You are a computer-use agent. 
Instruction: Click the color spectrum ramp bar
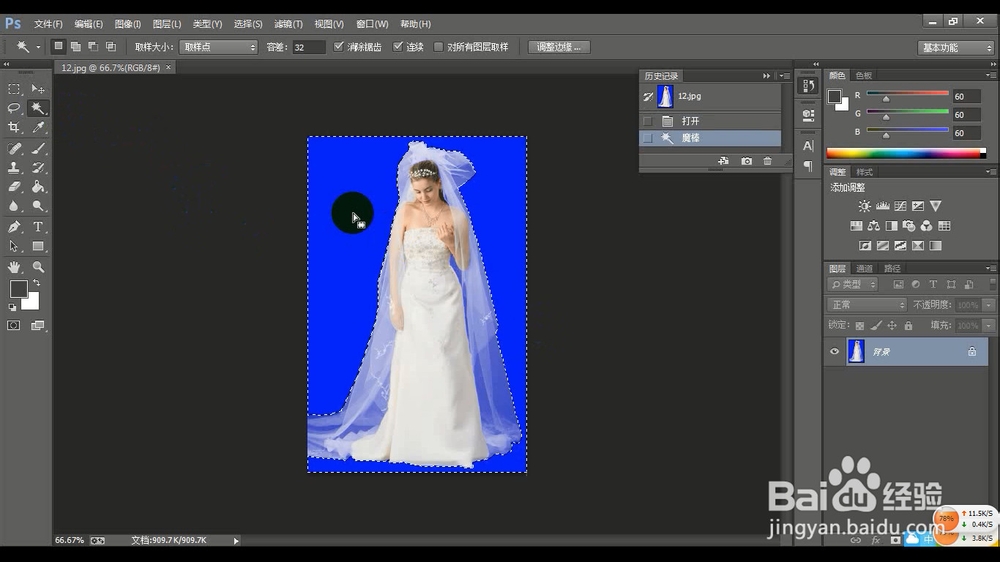(x=905, y=153)
